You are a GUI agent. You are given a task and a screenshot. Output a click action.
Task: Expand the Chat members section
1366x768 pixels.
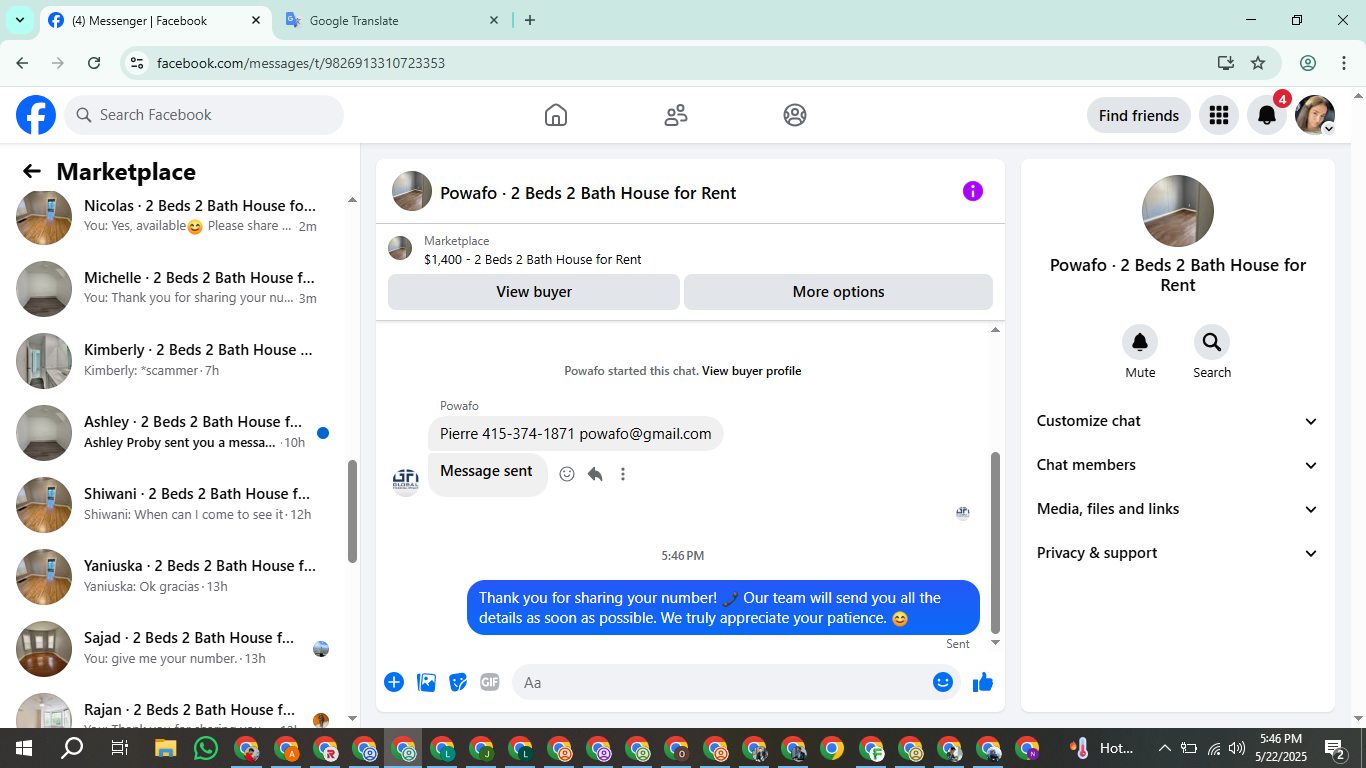tap(1178, 465)
